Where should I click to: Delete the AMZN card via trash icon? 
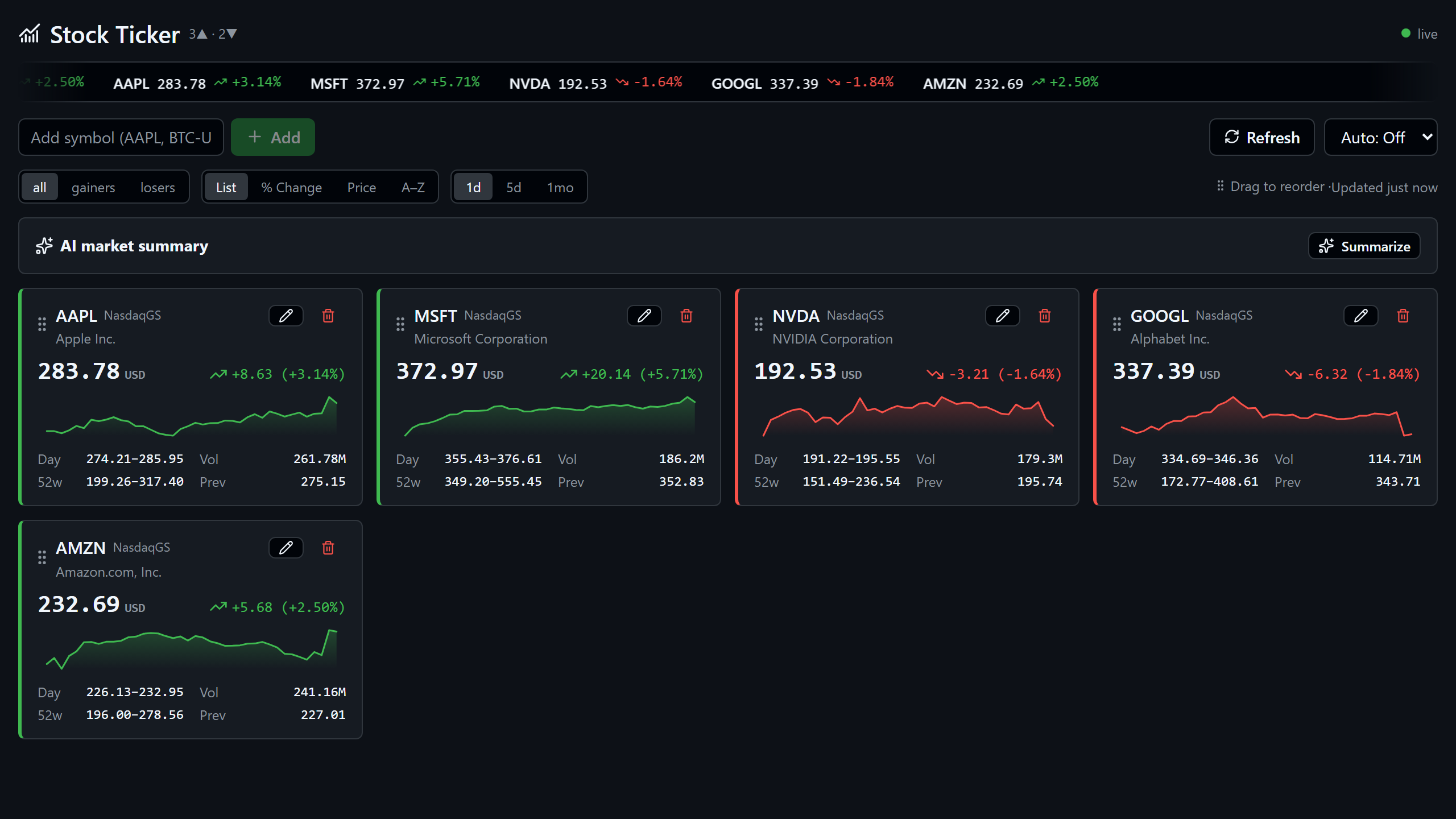click(x=328, y=548)
